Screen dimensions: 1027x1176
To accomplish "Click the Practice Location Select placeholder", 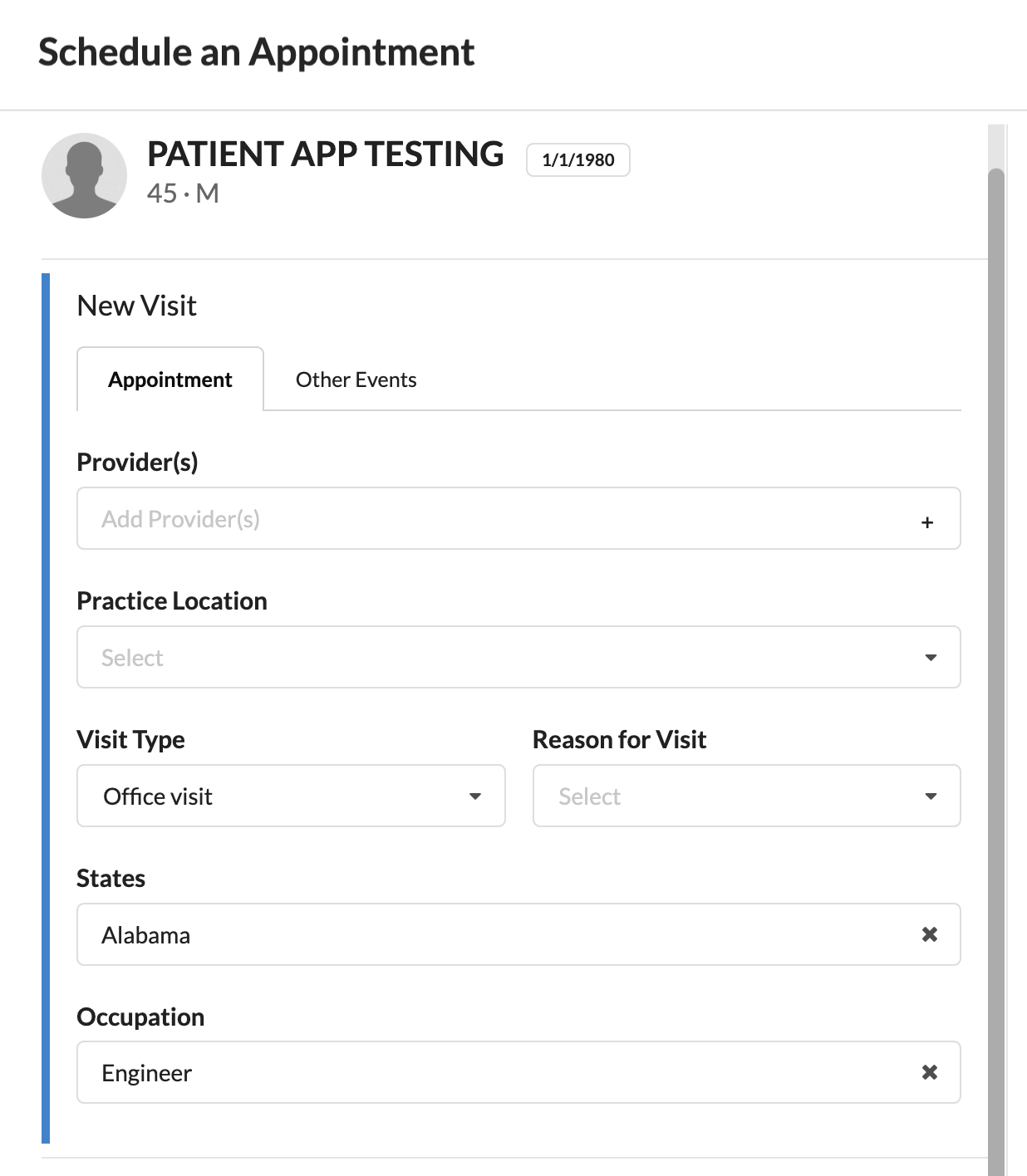I will point(132,658).
